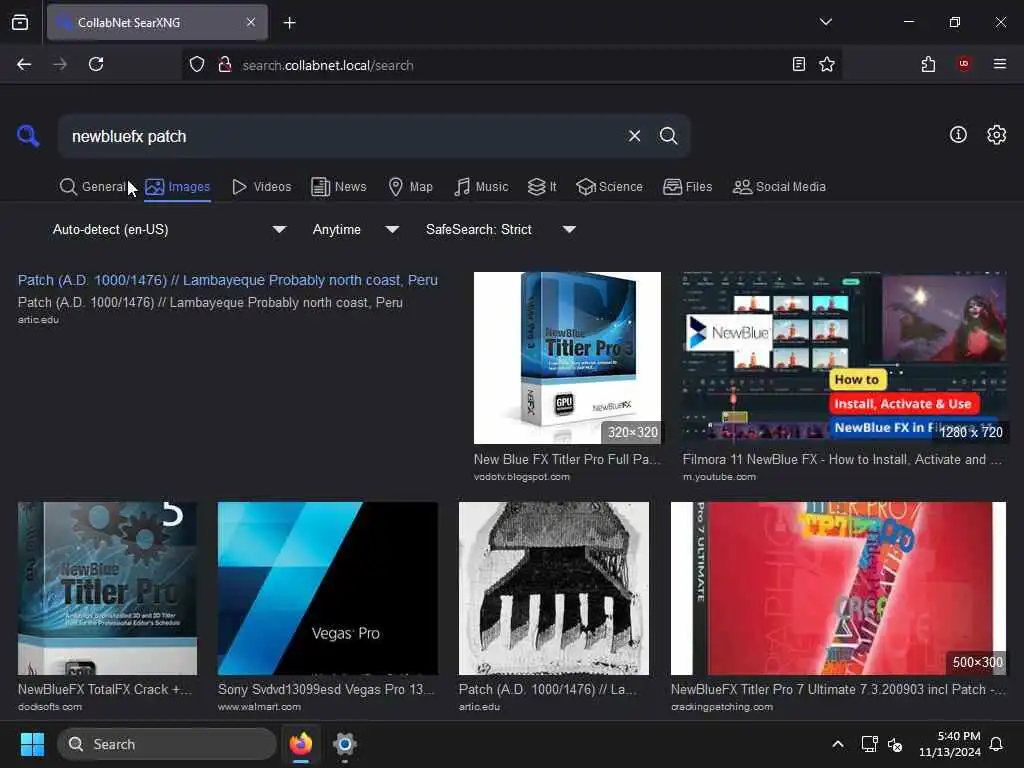Viewport: 1024px width, 768px height.
Task: Open the Anytime time range dropdown
Action: tap(355, 229)
